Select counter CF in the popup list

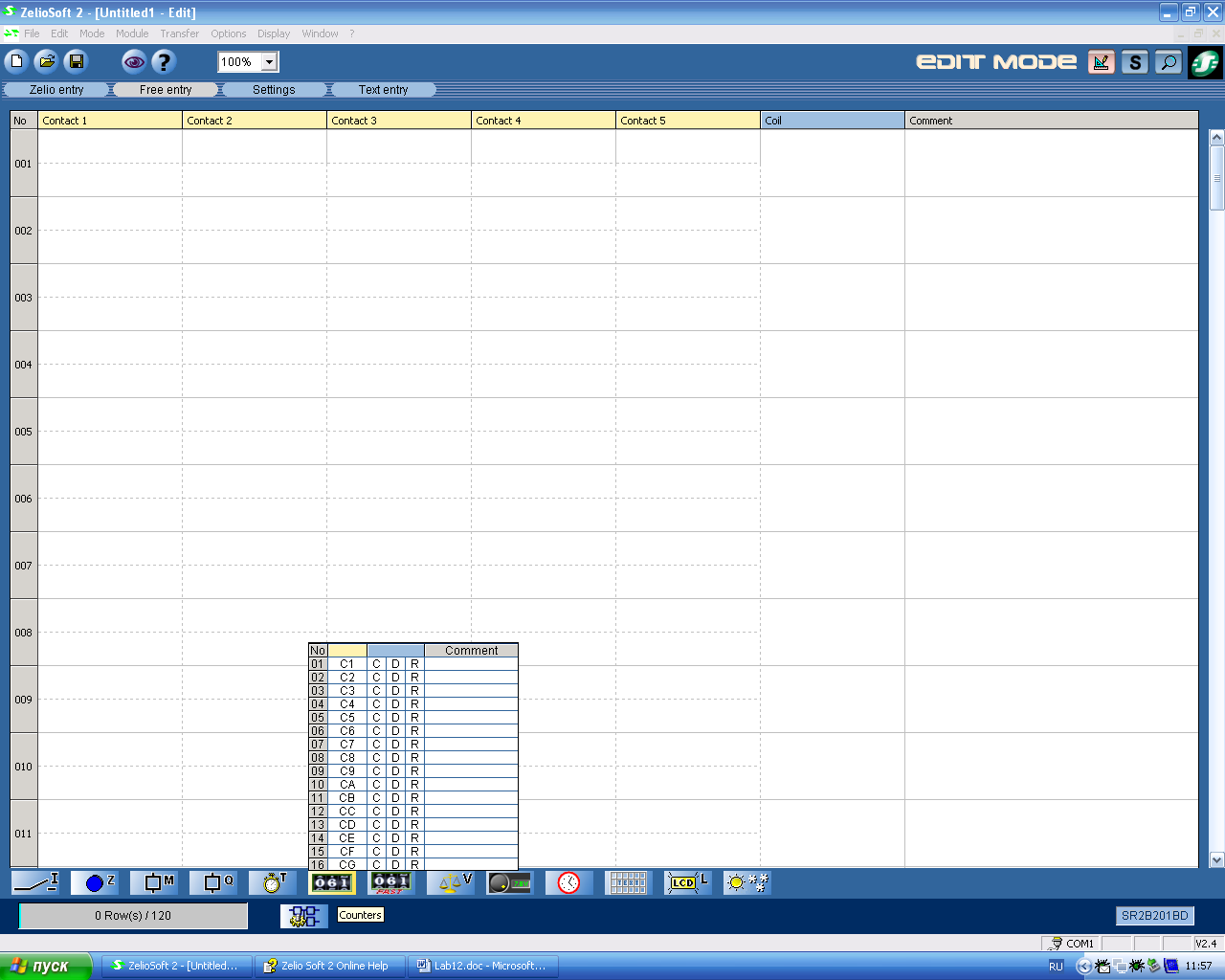click(x=347, y=852)
